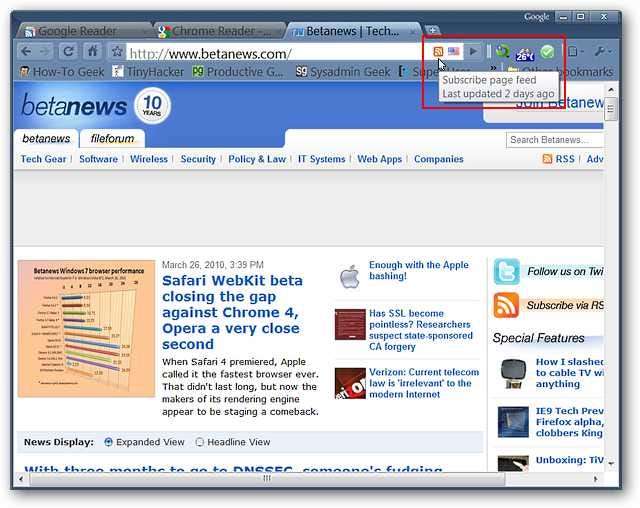Open Verizon telecom law article
The height and width of the screenshot is (508, 640).
424,383
